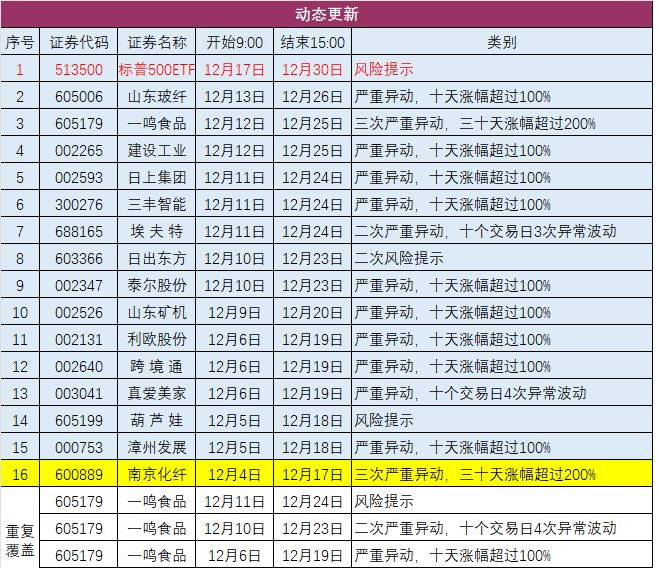Click code 605006

(79, 96)
